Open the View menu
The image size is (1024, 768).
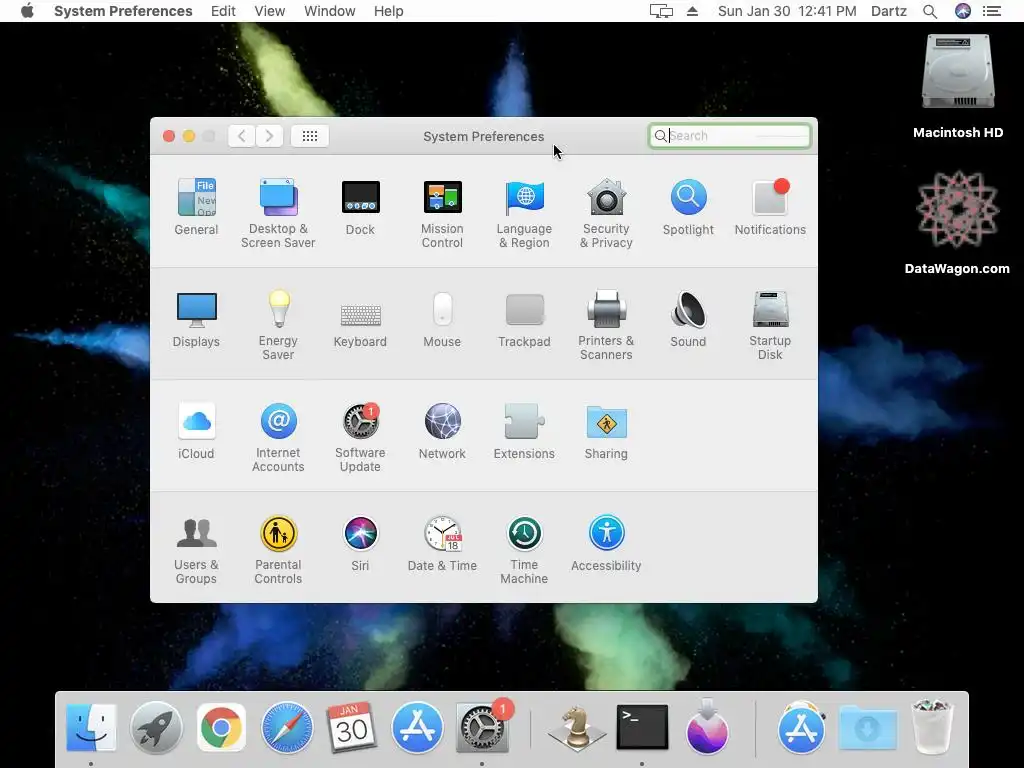(270, 11)
